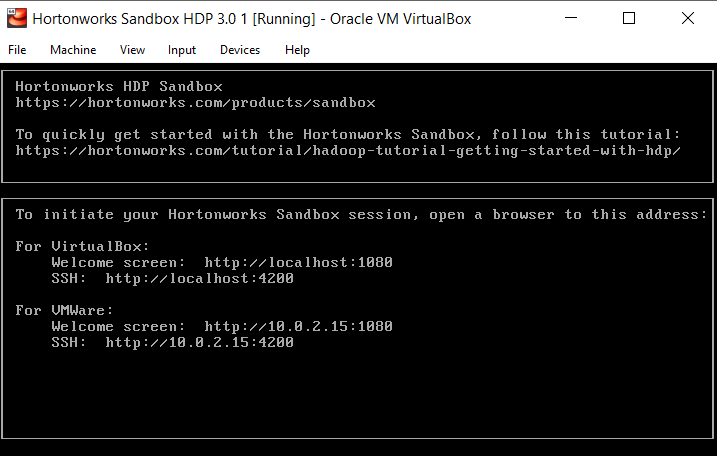The width and height of the screenshot is (717, 456).
Task: Close the Hortonworks Sandbox VM window
Action: coord(688,18)
